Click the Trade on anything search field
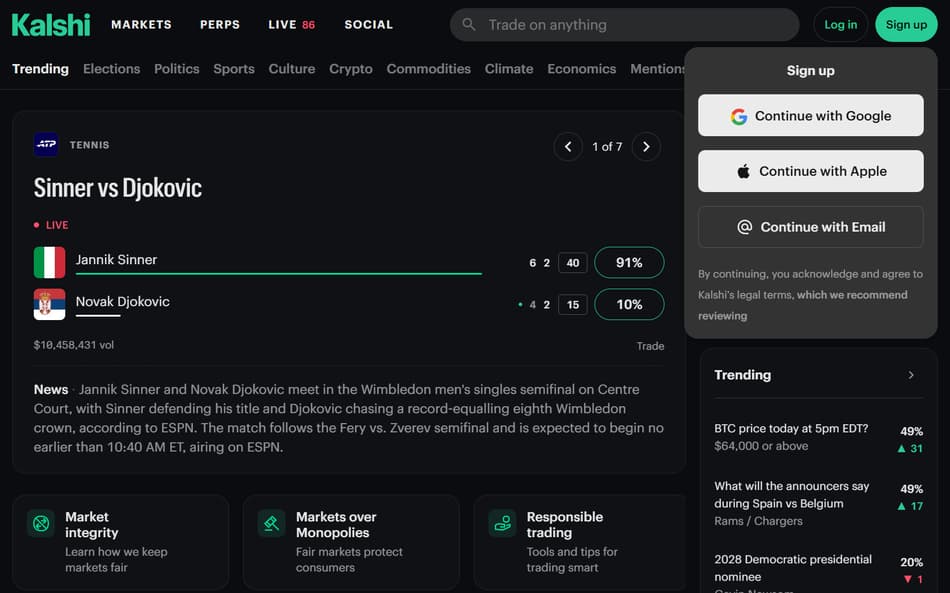950x593 pixels. pyautogui.click(x=624, y=25)
